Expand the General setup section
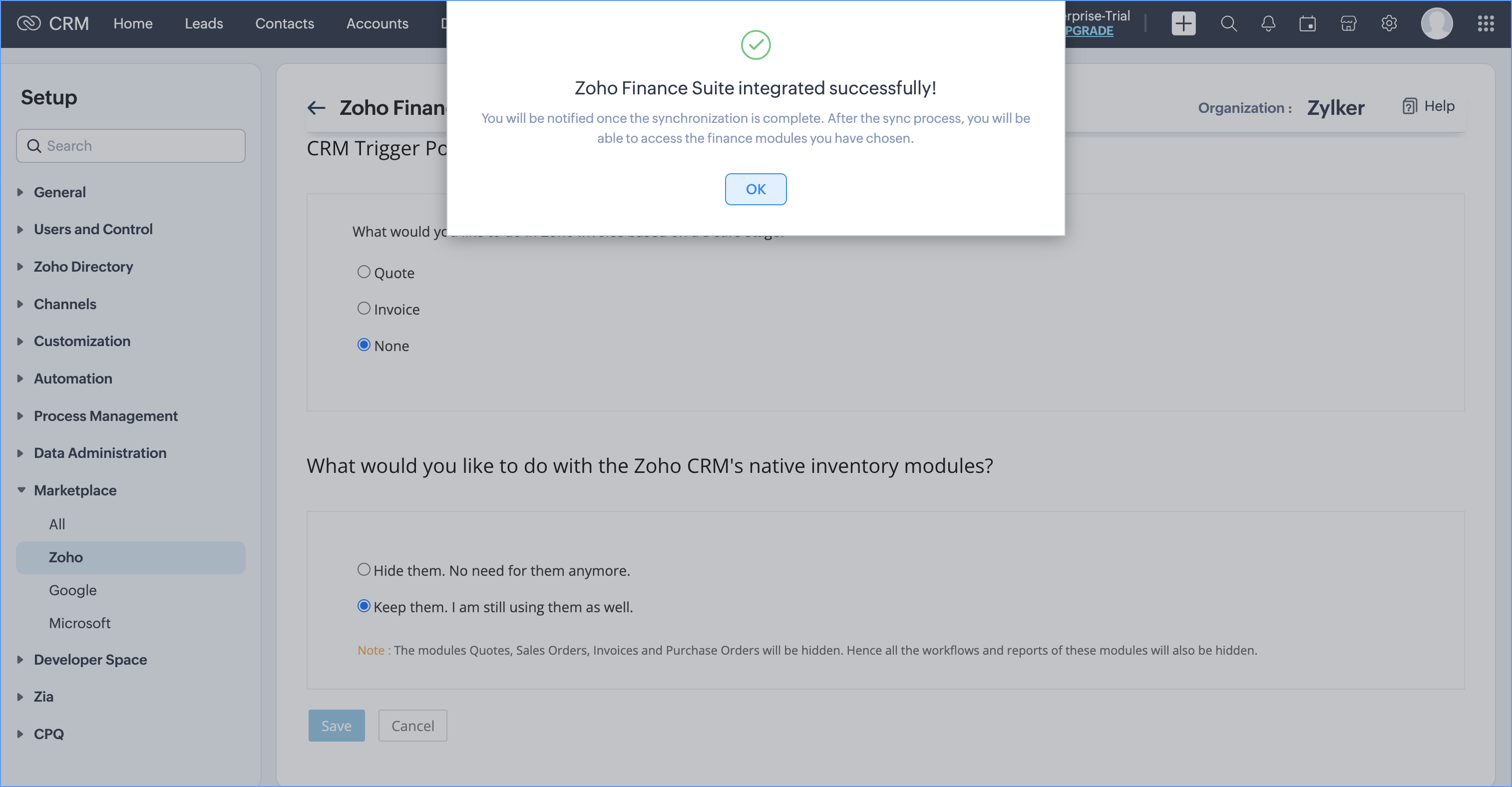The width and height of the screenshot is (1512, 787). (x=59, y=192)
